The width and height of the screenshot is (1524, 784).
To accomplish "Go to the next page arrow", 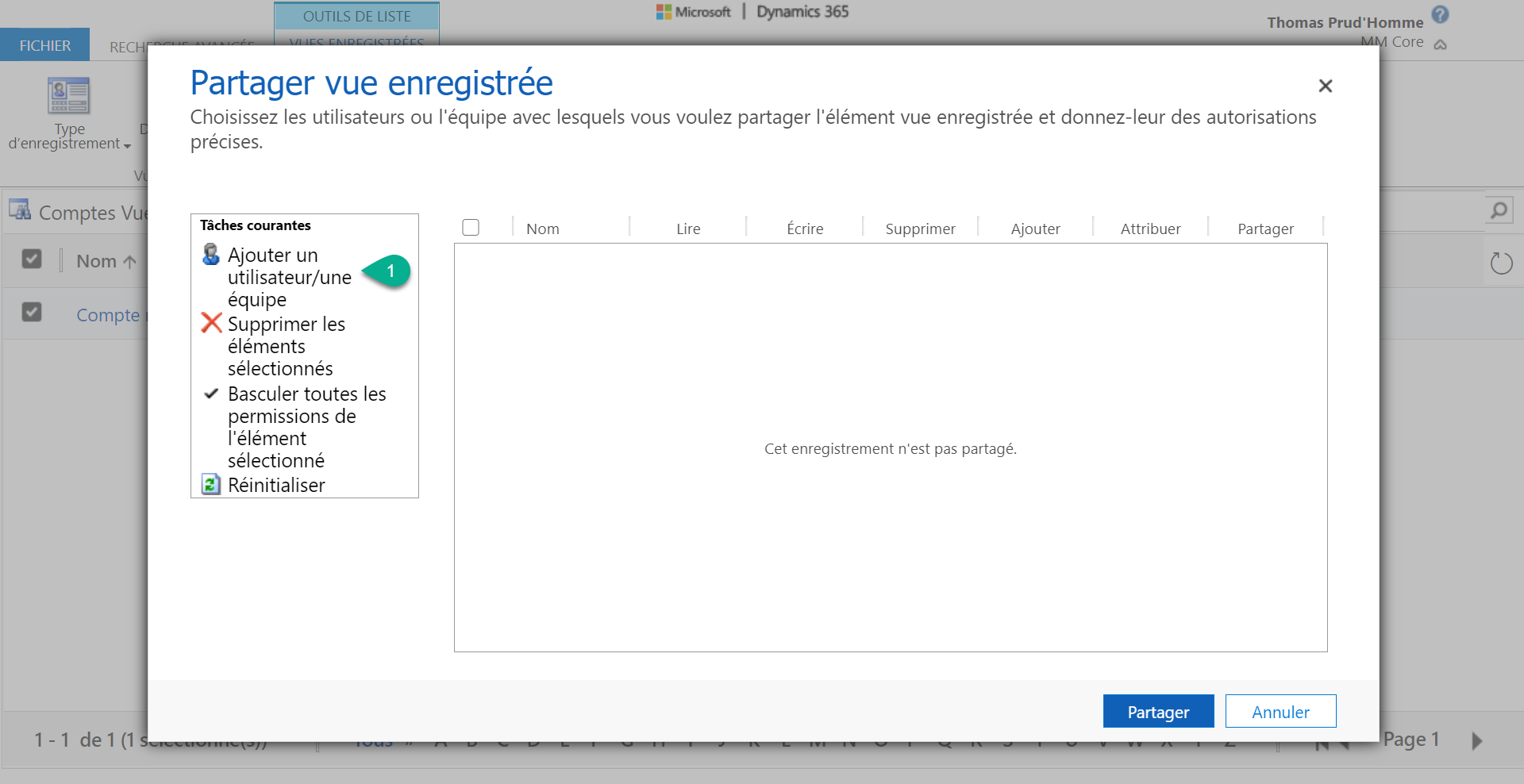I will pyautogui.click(x=1476, y=741).
